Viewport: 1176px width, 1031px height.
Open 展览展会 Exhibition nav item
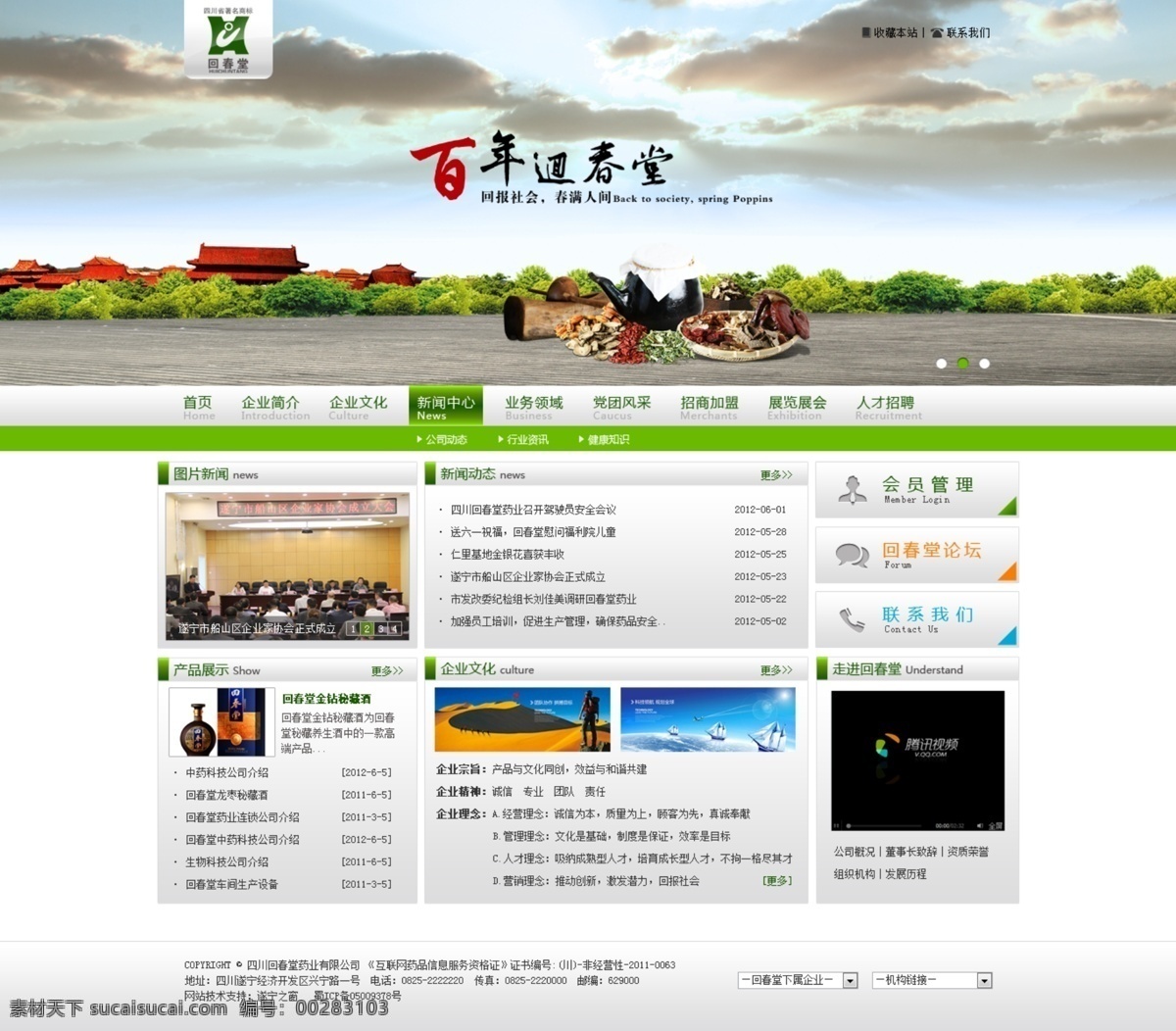click(797, 408)
